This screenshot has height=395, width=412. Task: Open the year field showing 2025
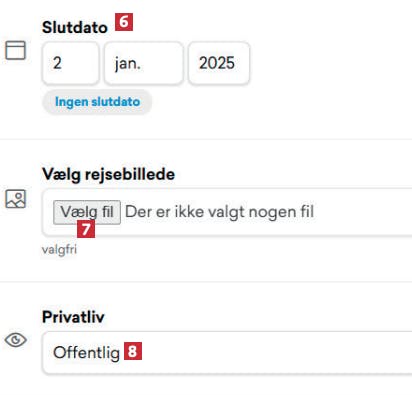pyautogui.click(x=219, y=63)
